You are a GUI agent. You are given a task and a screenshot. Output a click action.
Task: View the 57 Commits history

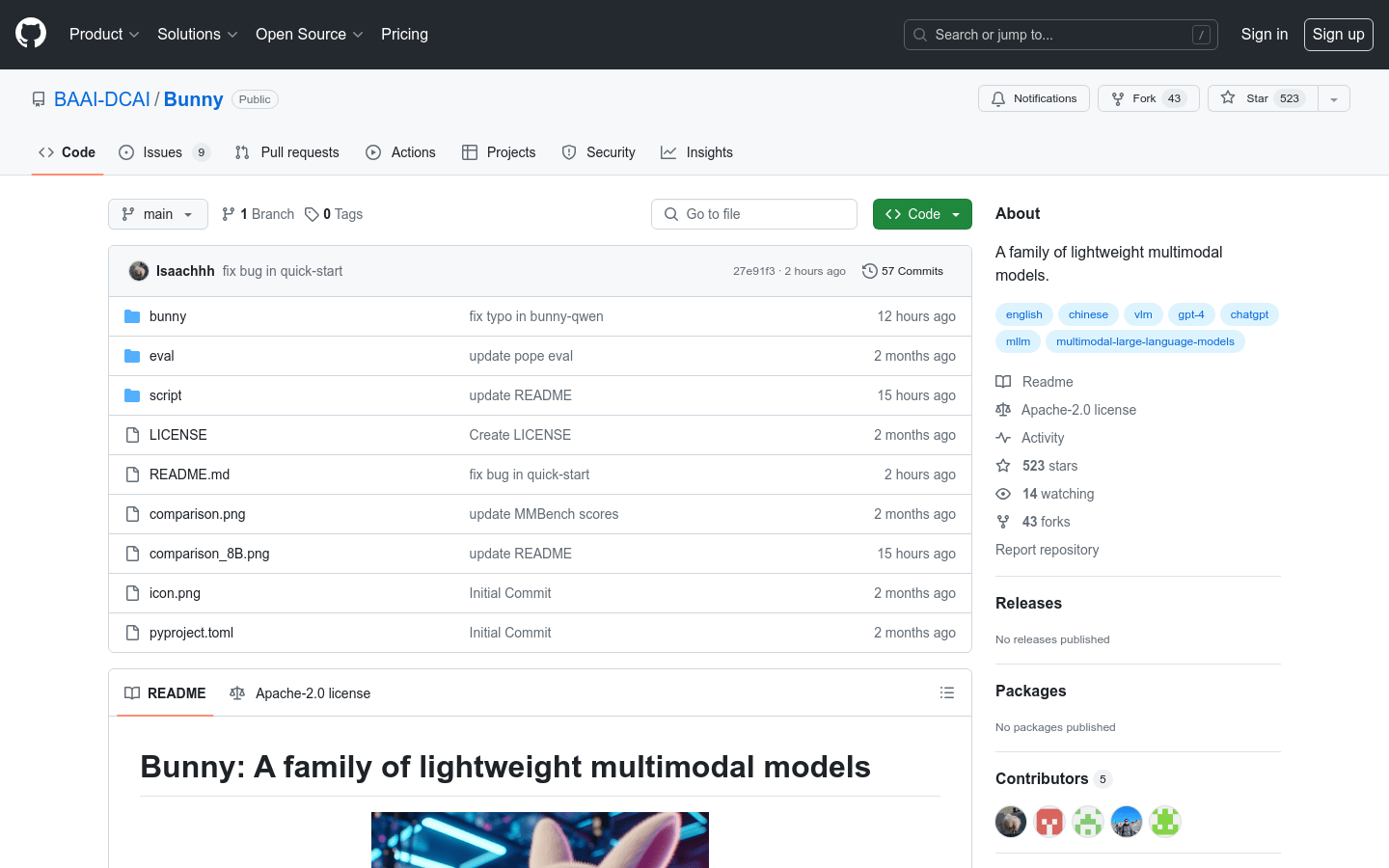903,271
